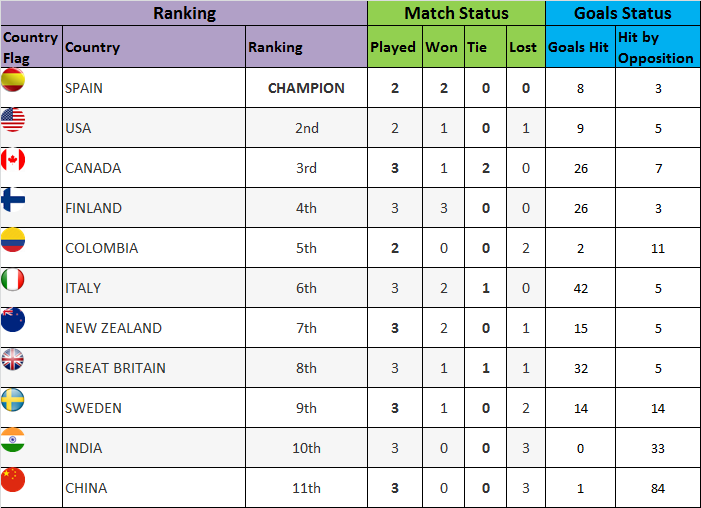This screenshot has height=508, width=701.
Task: Click the New Zealand flag icon
Action: (13, 320)
